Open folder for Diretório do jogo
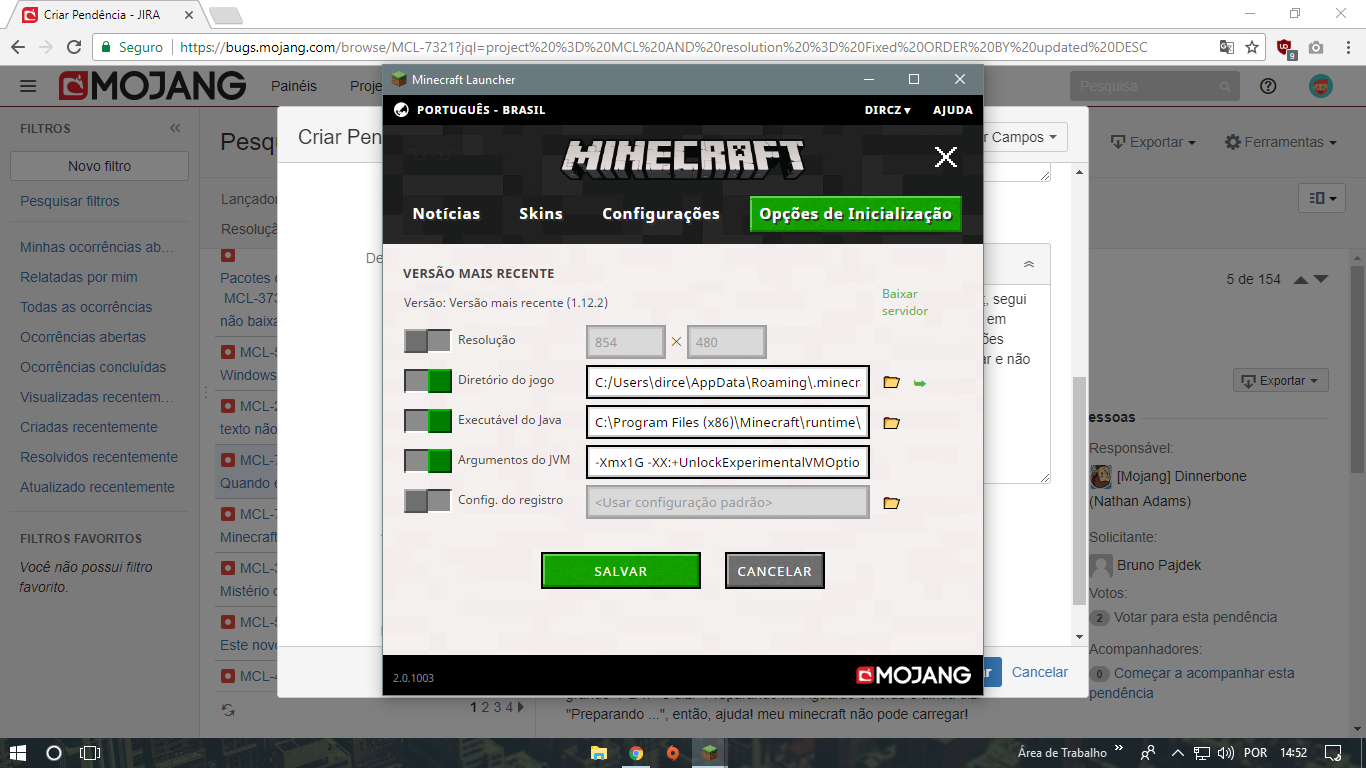This screenshot has width=1366, height=768. click(892, 382)
